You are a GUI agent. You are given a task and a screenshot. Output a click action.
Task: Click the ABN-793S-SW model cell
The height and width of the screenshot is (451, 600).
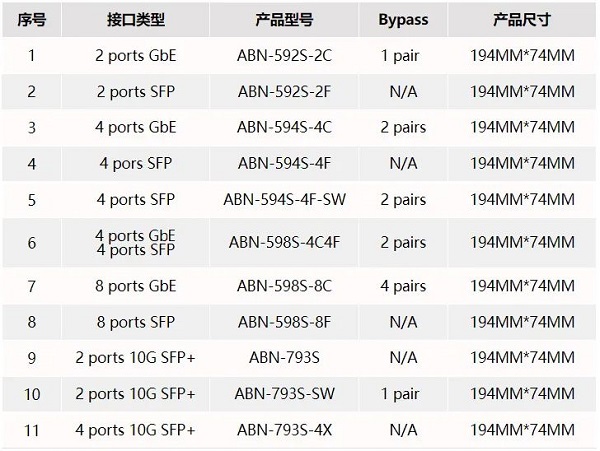284,394
